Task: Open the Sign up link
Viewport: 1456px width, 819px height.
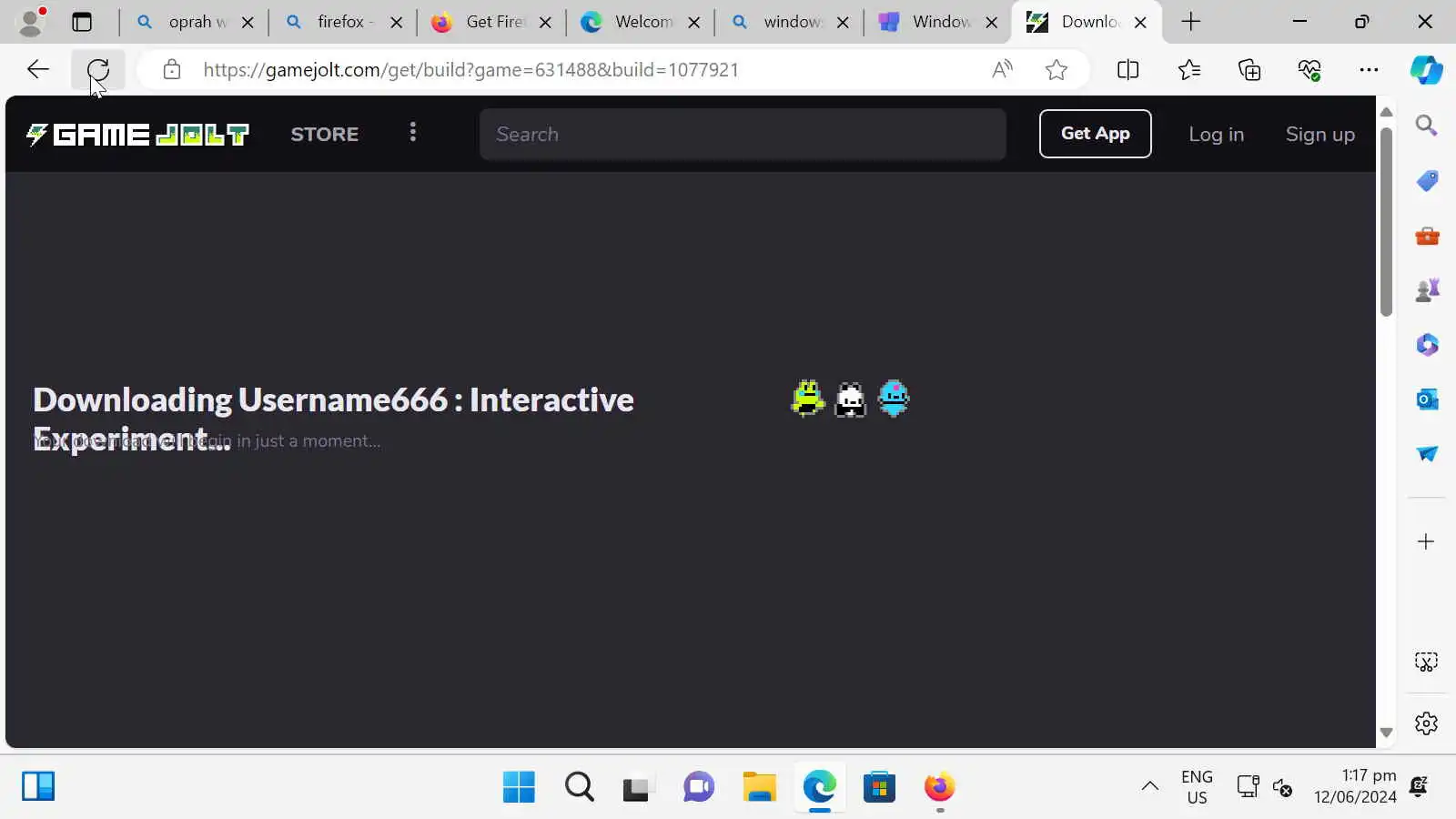Action: click(x=1320, y=134)
